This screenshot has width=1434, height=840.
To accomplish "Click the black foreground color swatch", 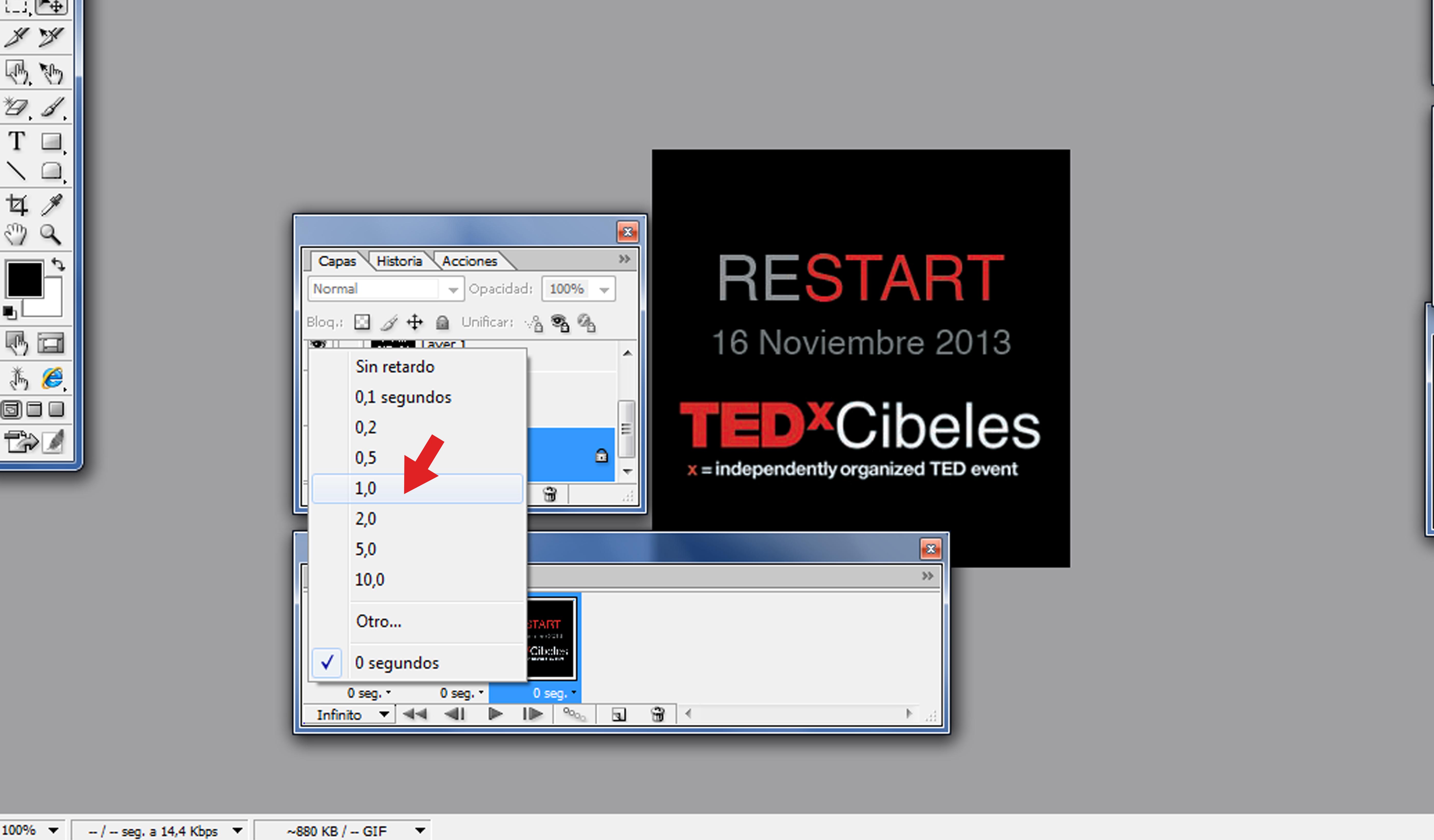I will pos(24,279).
